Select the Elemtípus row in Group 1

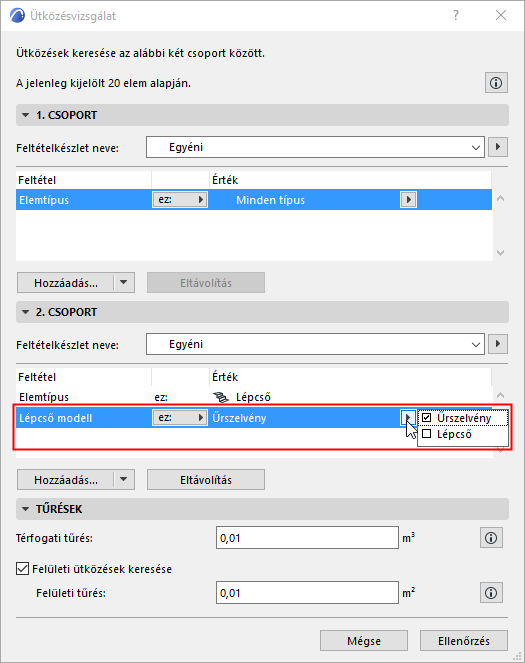tap(254, 200)
